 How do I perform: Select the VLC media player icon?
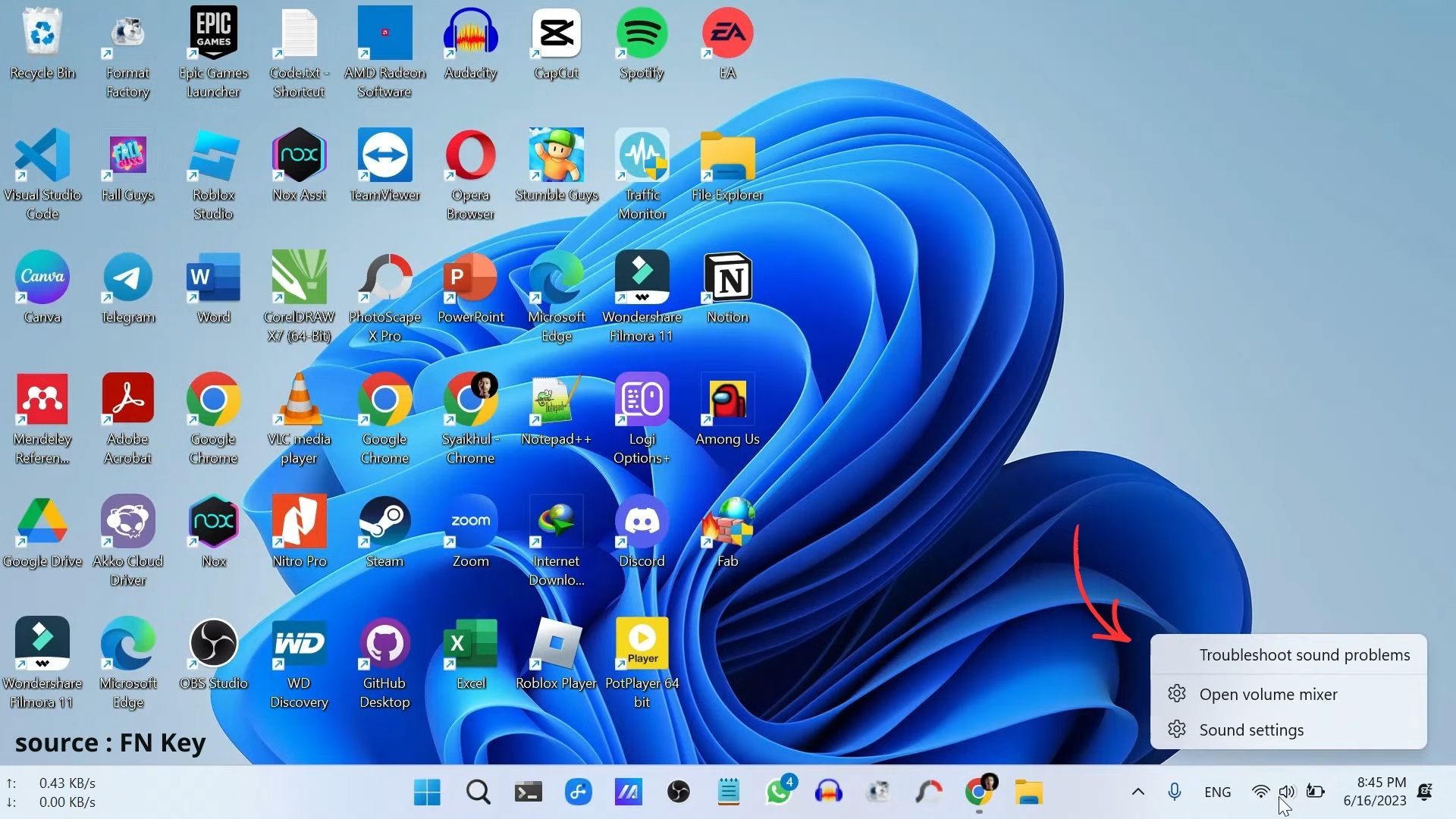click(299, 419)
